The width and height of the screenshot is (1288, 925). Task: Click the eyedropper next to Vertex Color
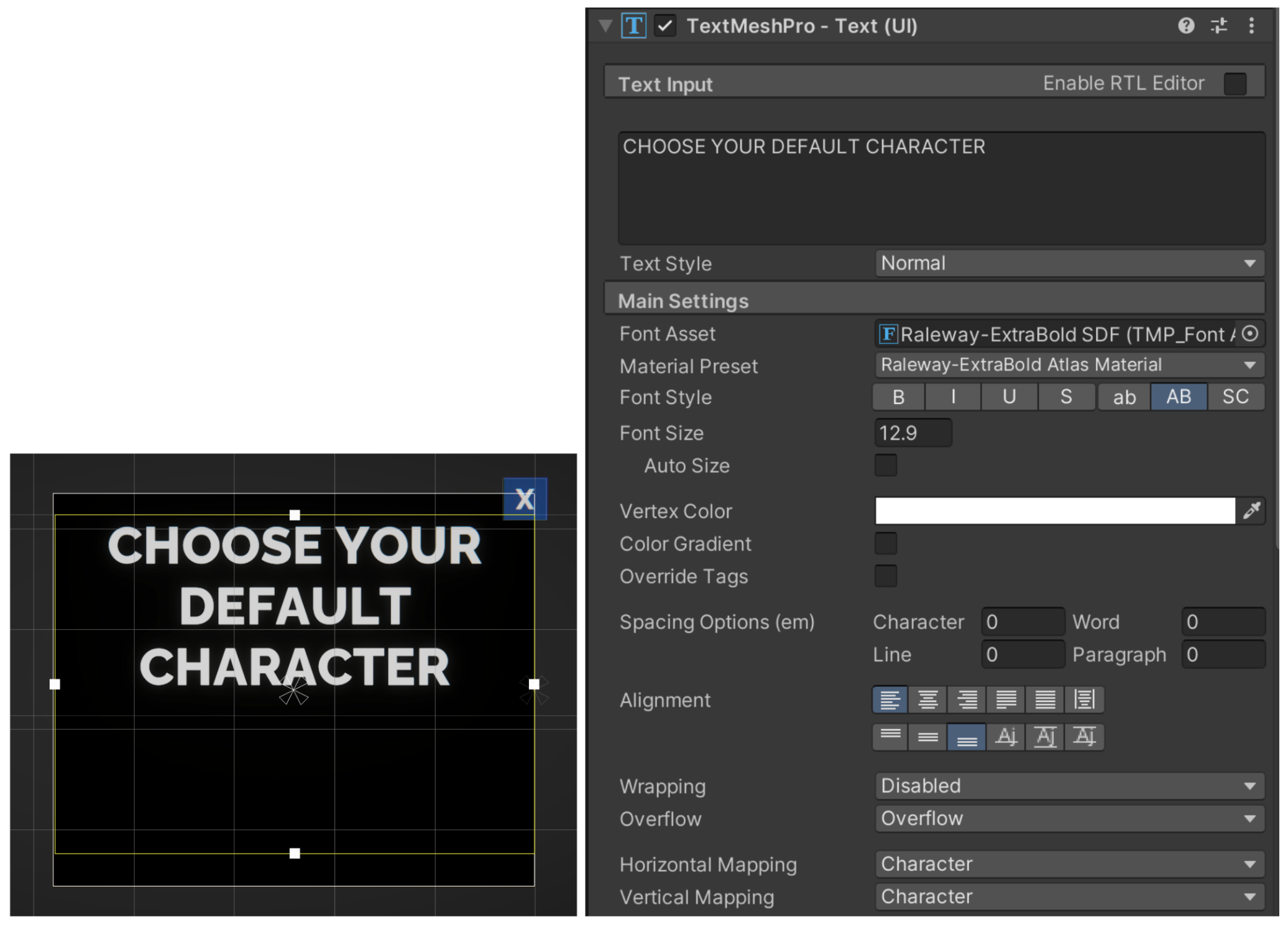(x=1251, y=511)
